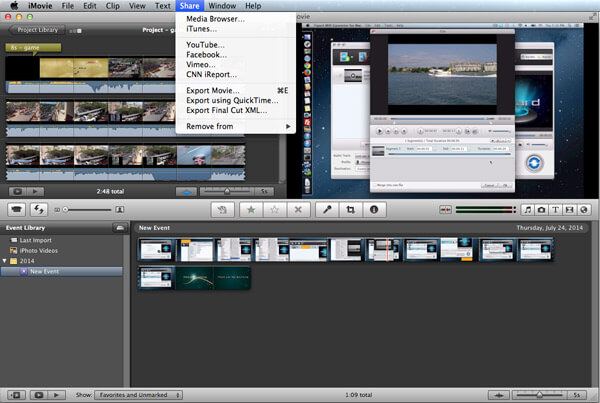The width and height of the screenshot is (600, 403).
Task: Select Last Import in Event Library
Action: point(36,240)
